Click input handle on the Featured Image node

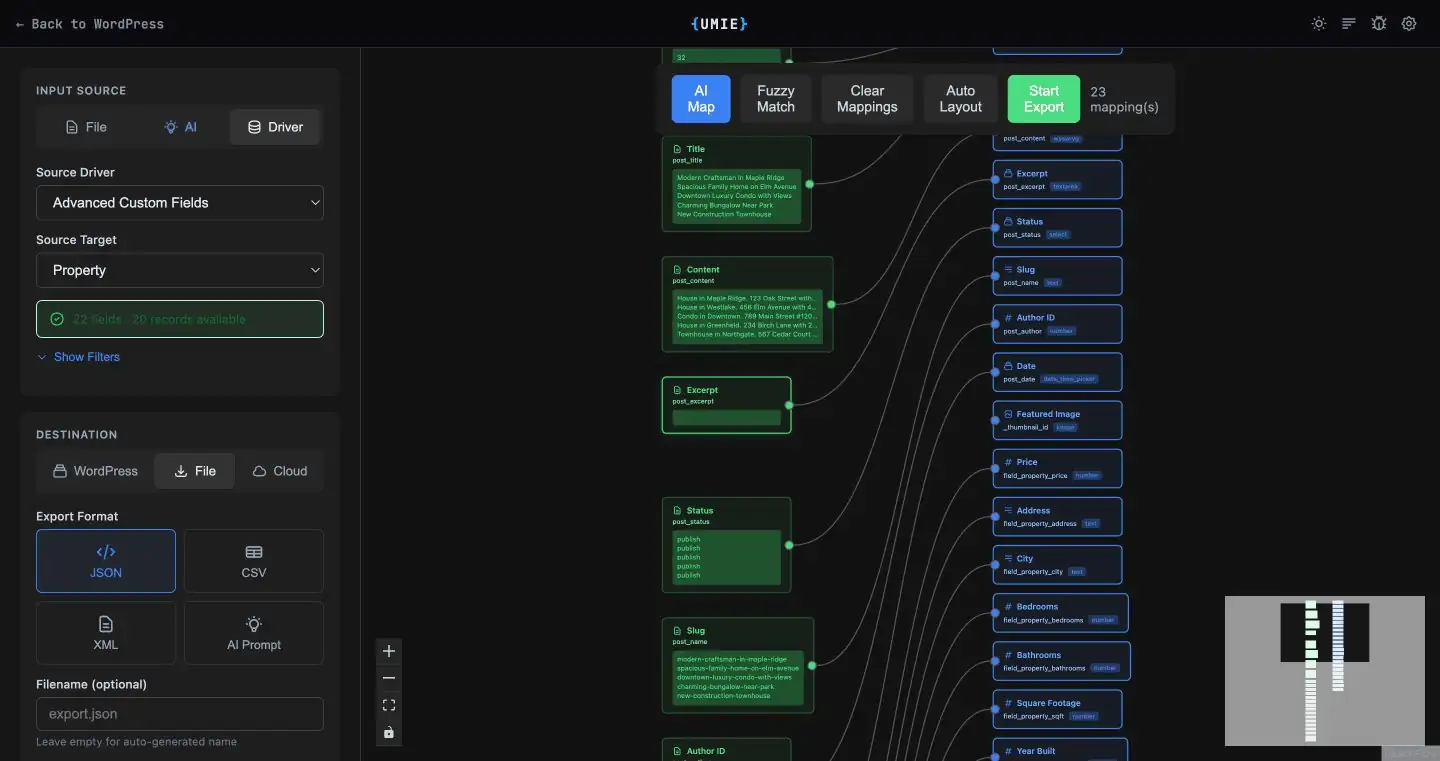coord(994,420)
